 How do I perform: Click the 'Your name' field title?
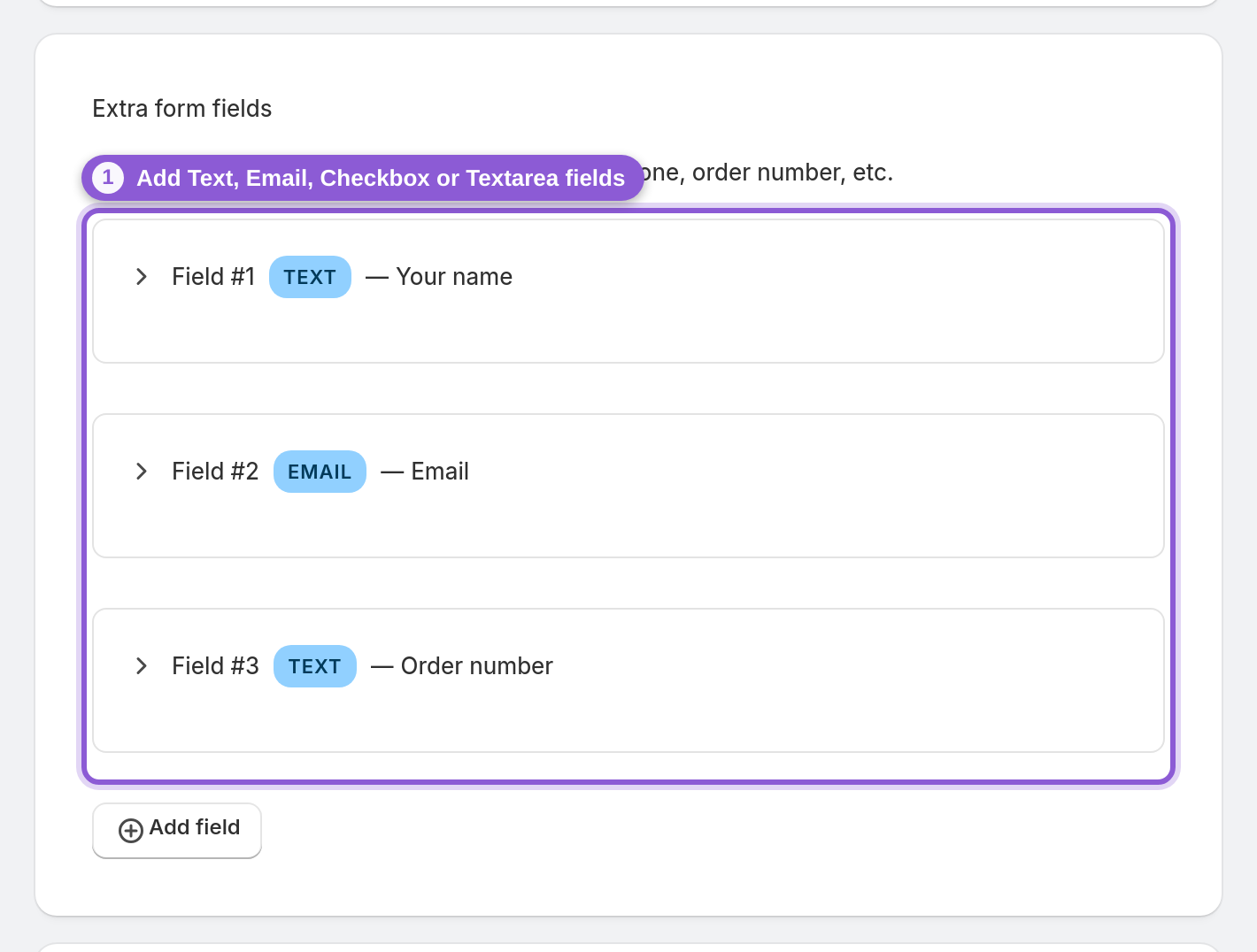pyautogui.click(x=454, y=277)
